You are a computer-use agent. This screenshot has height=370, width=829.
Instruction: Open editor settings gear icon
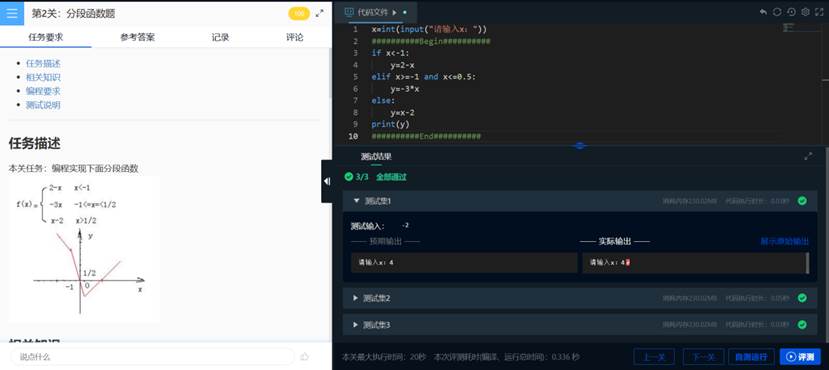click(x=805, y=12)
